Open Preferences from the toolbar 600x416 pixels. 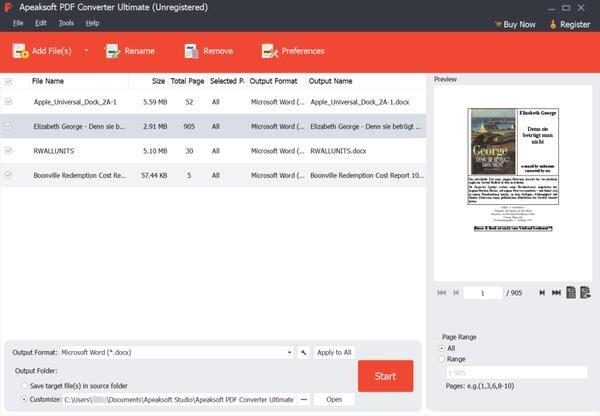pyautogui.click(x=292, y=51)
